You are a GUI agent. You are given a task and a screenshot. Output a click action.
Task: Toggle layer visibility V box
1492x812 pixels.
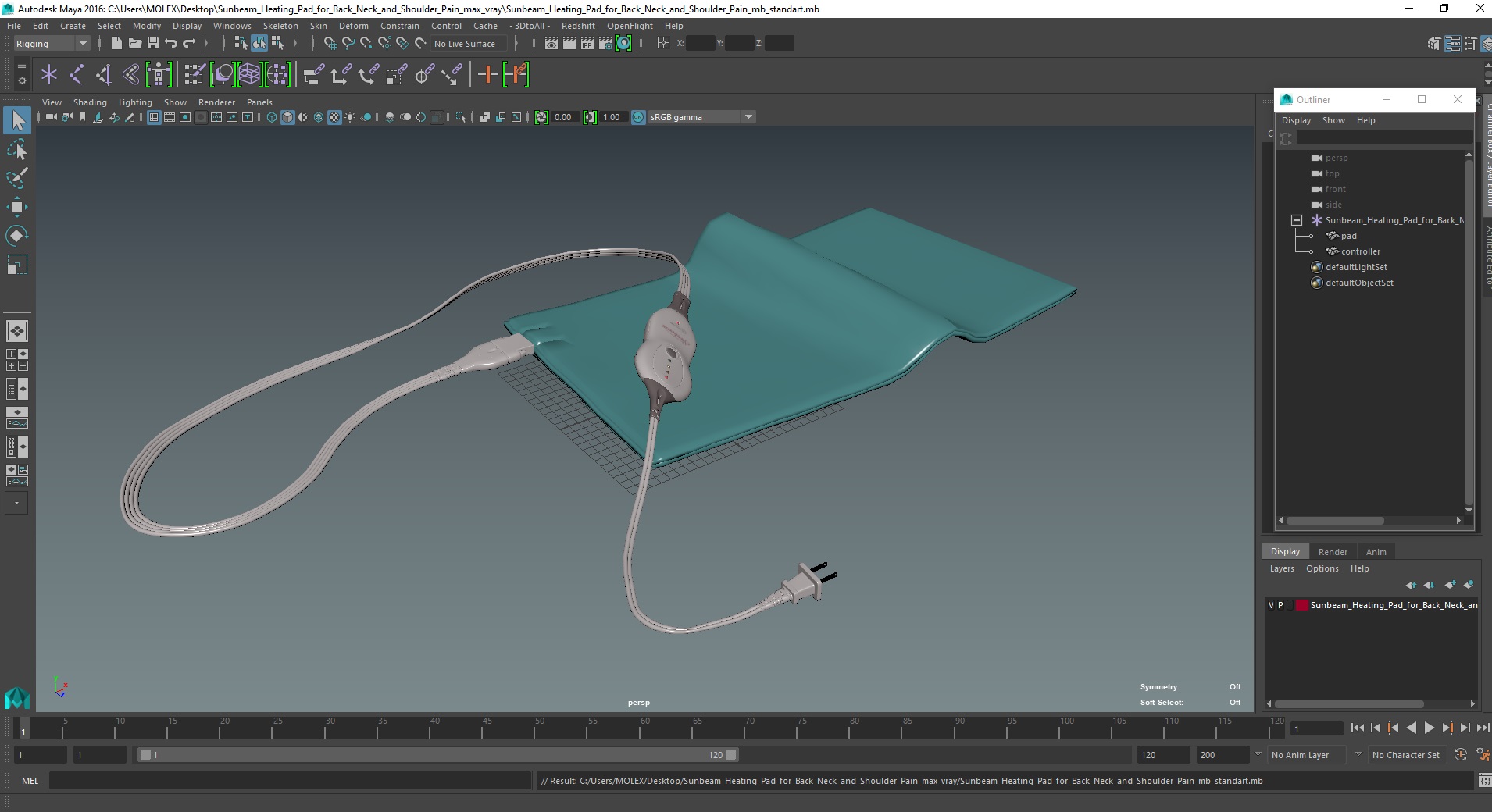point(1271,605)
